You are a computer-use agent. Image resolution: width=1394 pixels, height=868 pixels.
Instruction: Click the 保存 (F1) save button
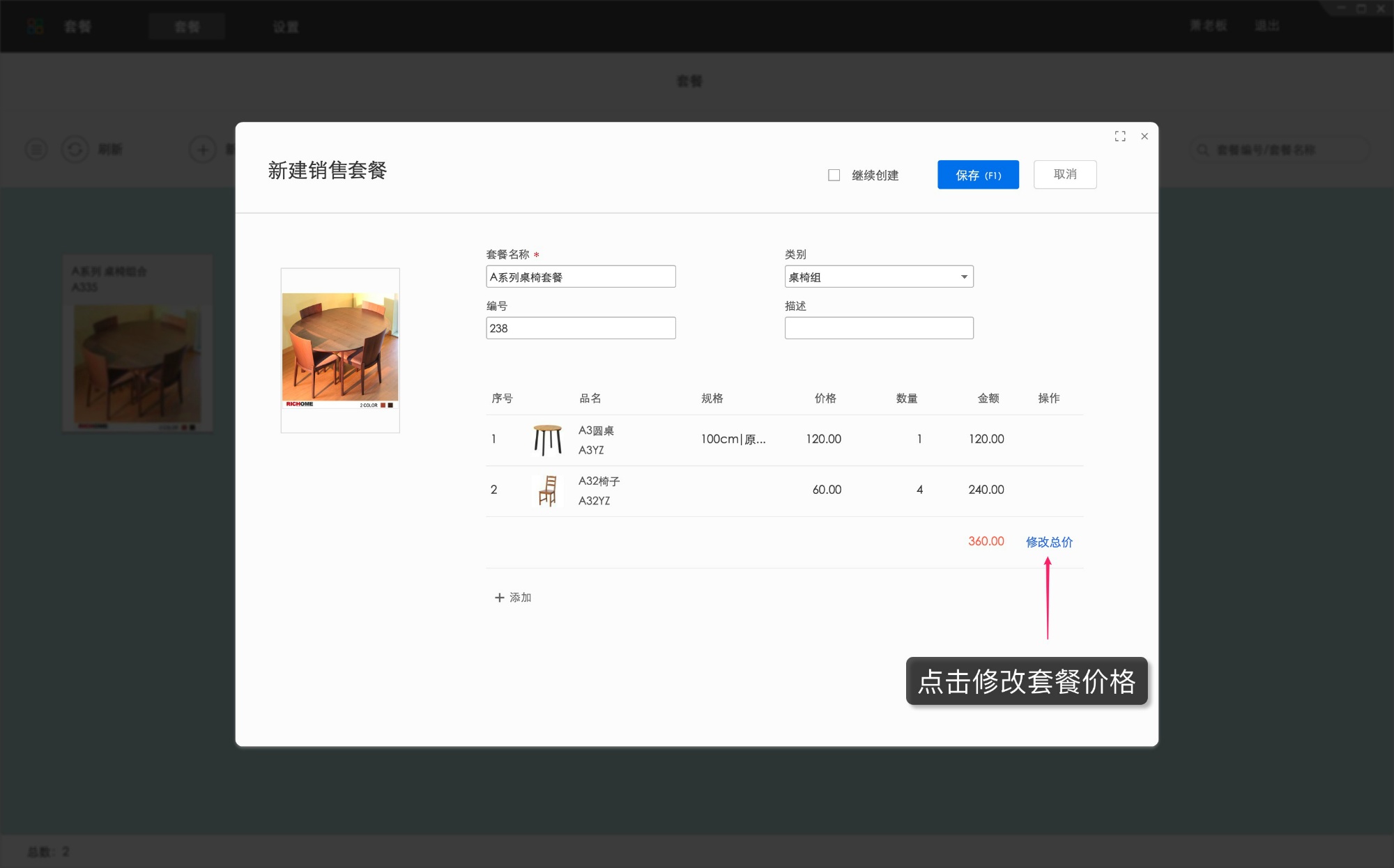tap(978, 174)
